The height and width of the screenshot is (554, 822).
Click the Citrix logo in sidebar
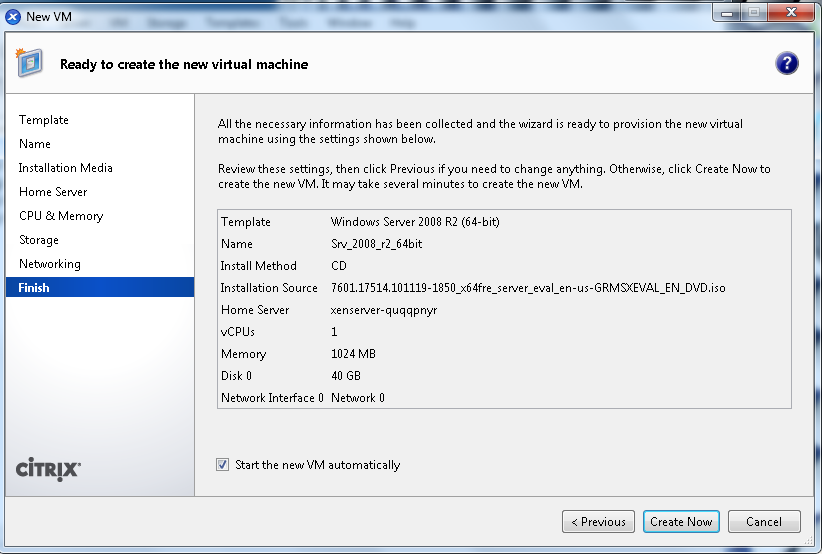point(48,469)
